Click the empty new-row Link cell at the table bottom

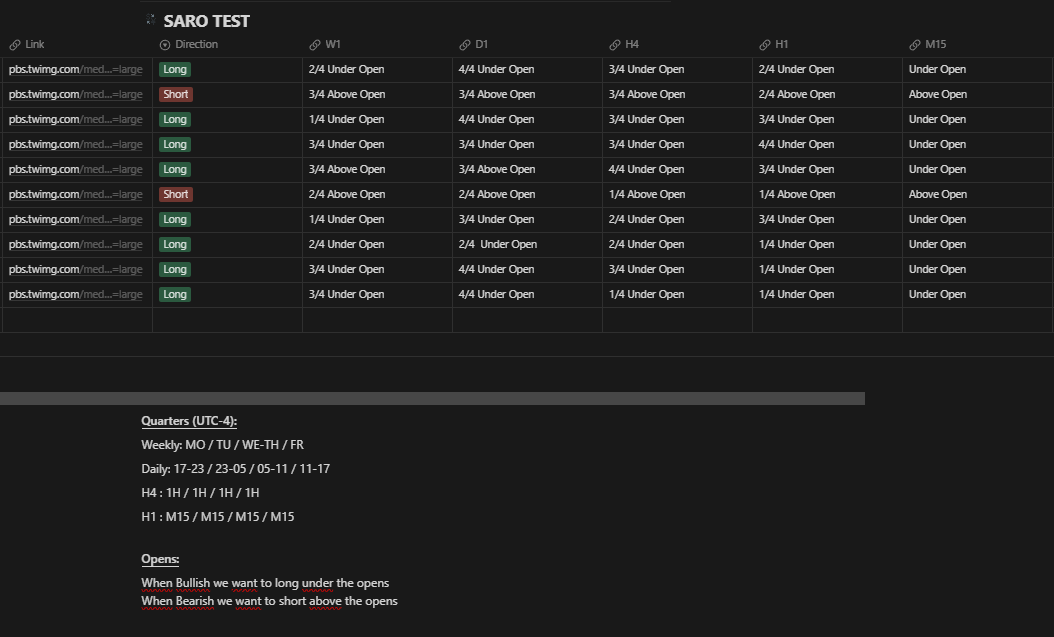(x=77, y=320)
